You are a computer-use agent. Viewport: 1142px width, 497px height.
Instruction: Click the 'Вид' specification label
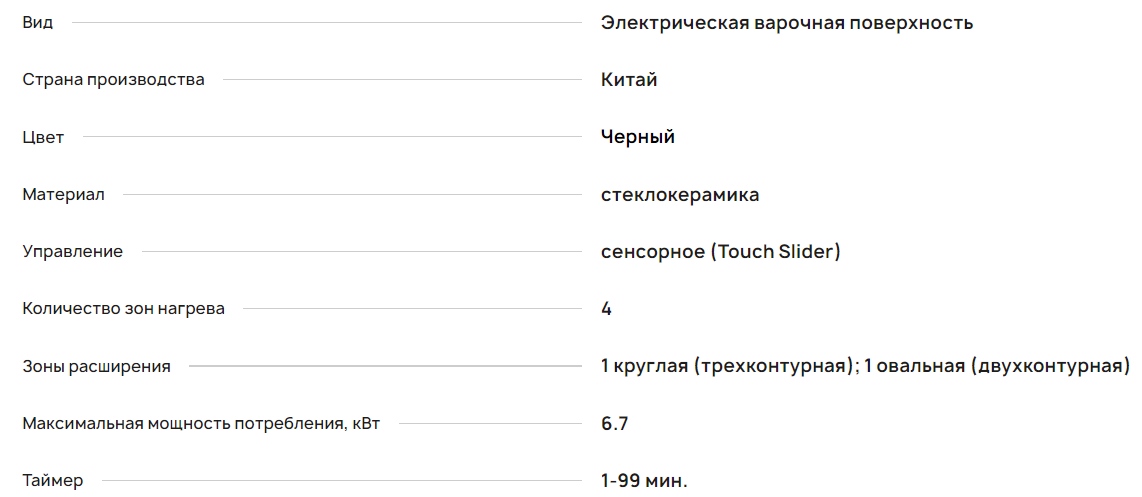tap(38, 23)
